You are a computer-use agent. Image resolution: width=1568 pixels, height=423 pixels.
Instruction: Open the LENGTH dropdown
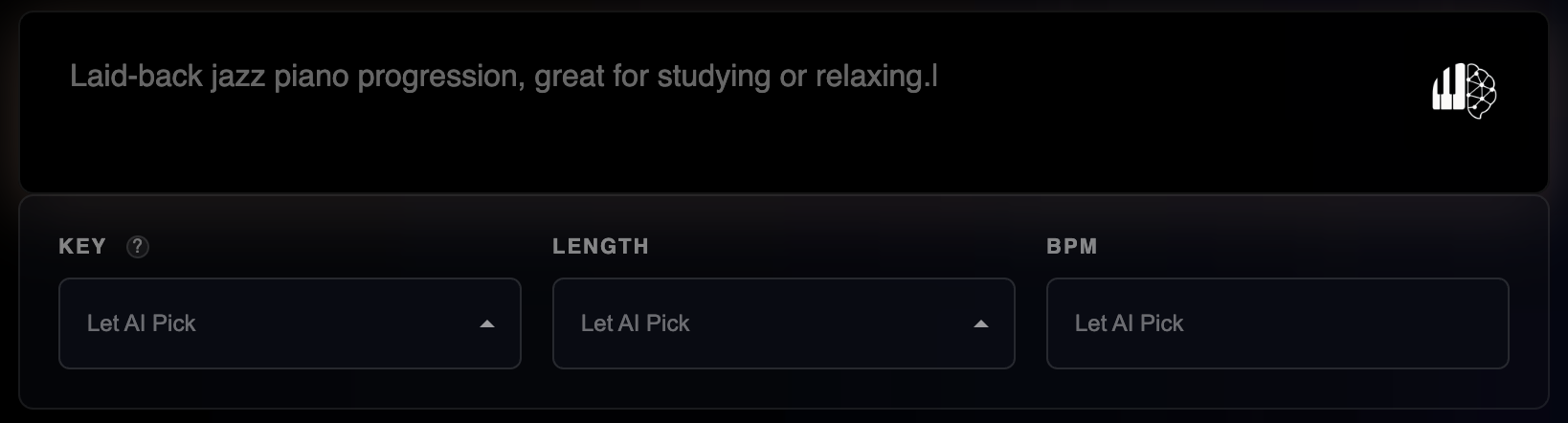point(783,323)
